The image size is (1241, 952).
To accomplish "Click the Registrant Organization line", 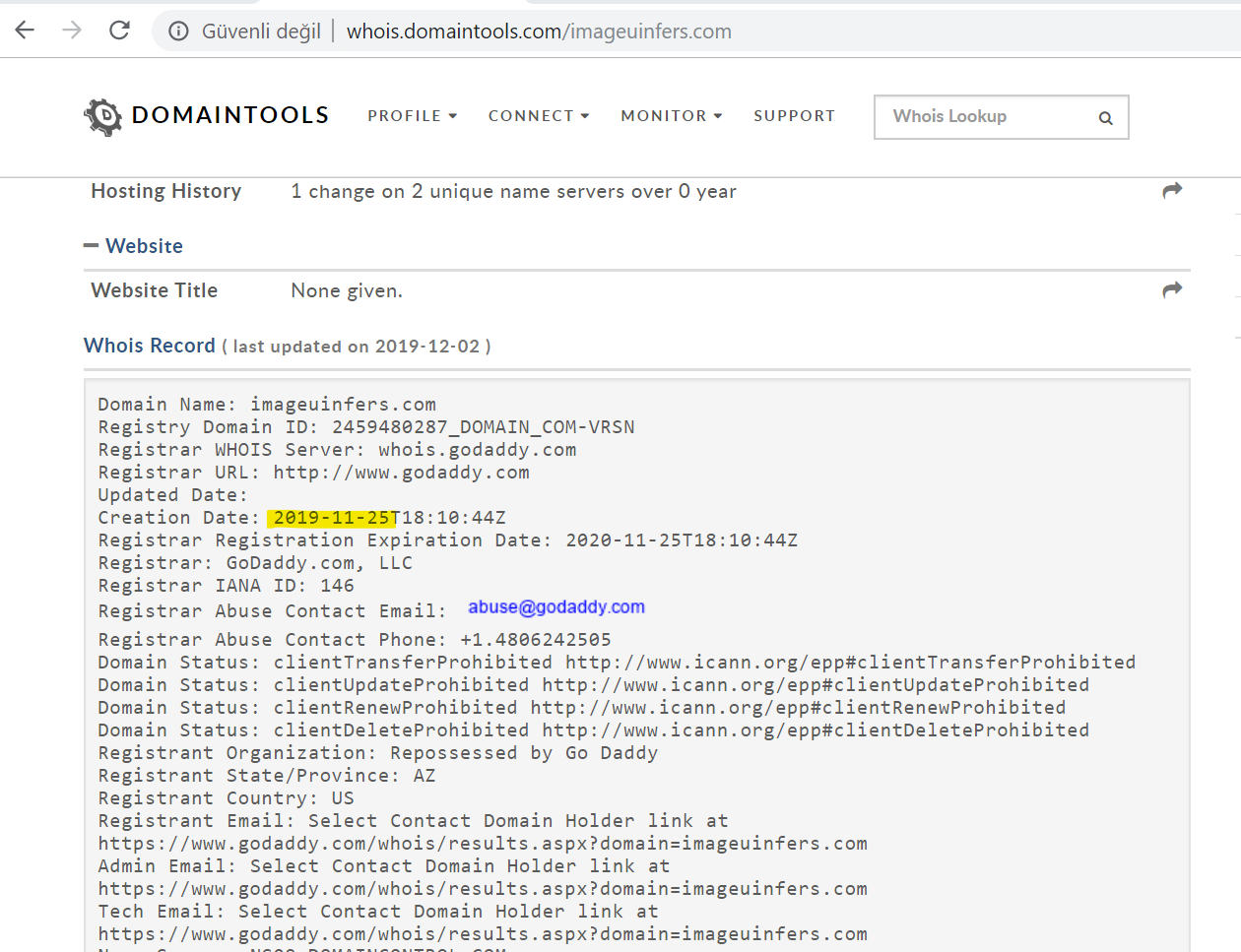I will [x=378, y=753].
